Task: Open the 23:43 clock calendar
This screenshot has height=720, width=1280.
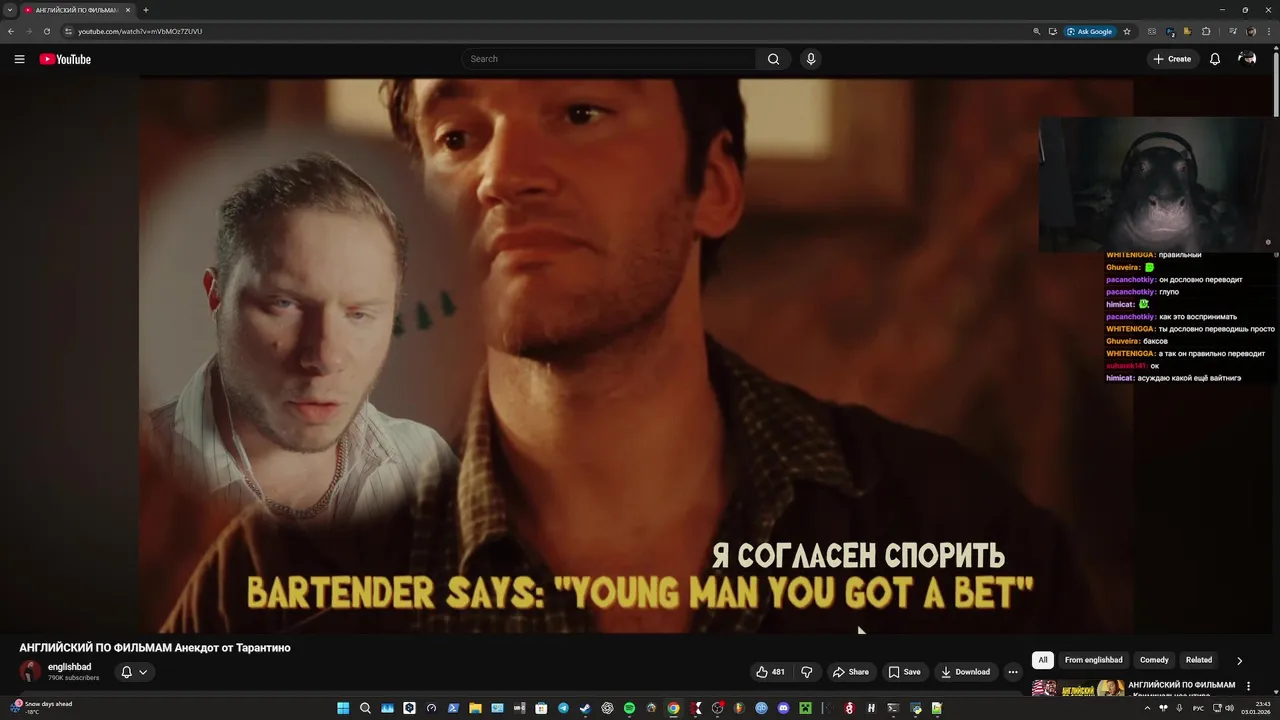Action: (1256, 708)
